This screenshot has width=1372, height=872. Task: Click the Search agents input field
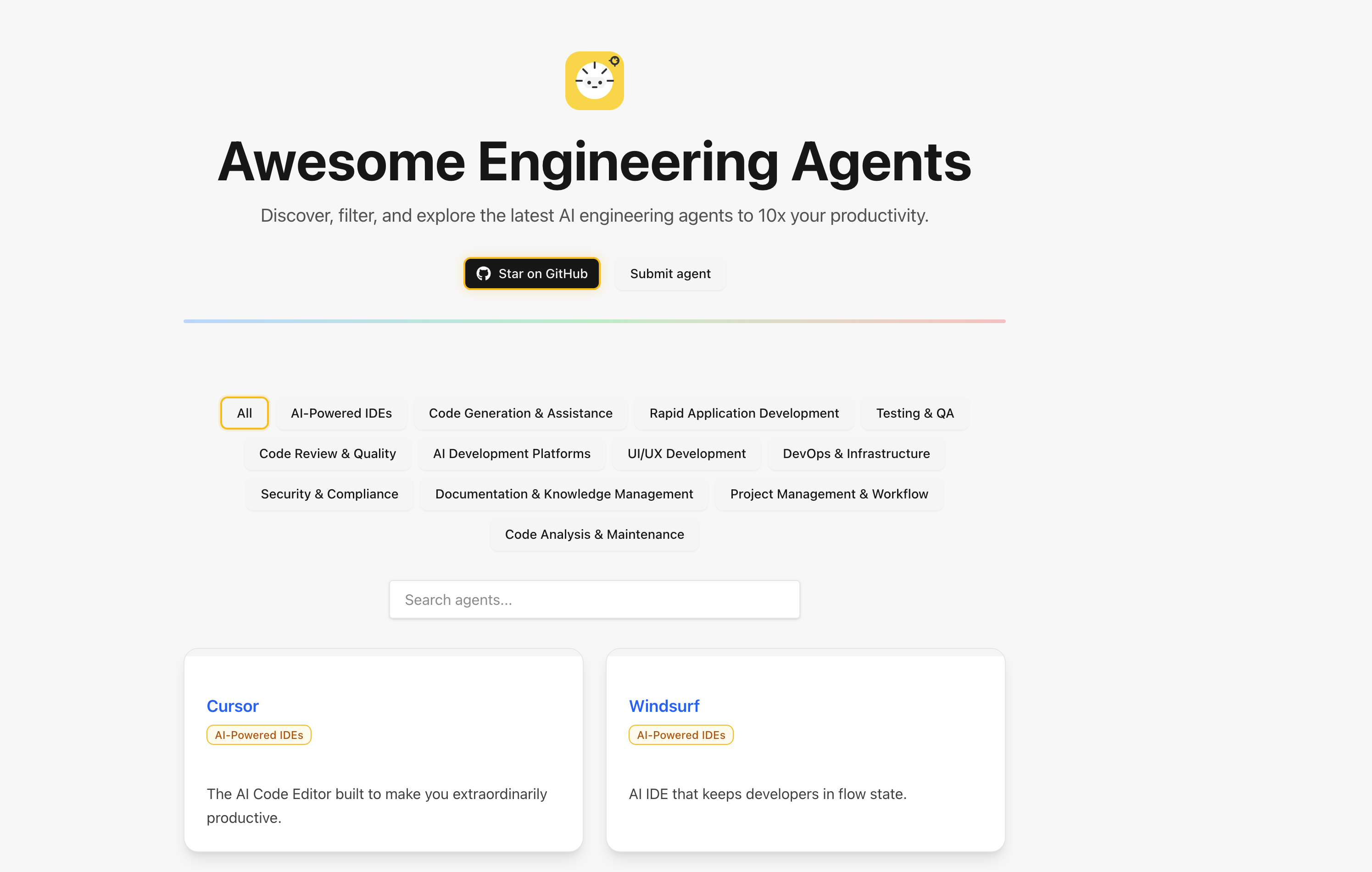pos(594,599)
